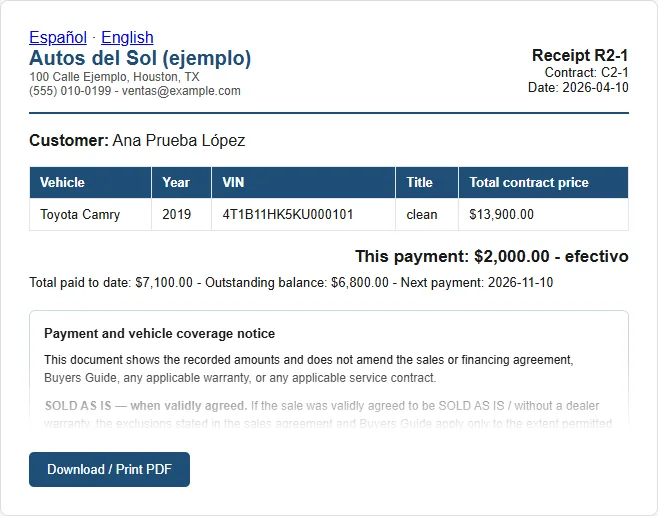658x516 pixels.
Task: Click the ventas@example.com contact line
Action: pos(135,91)
